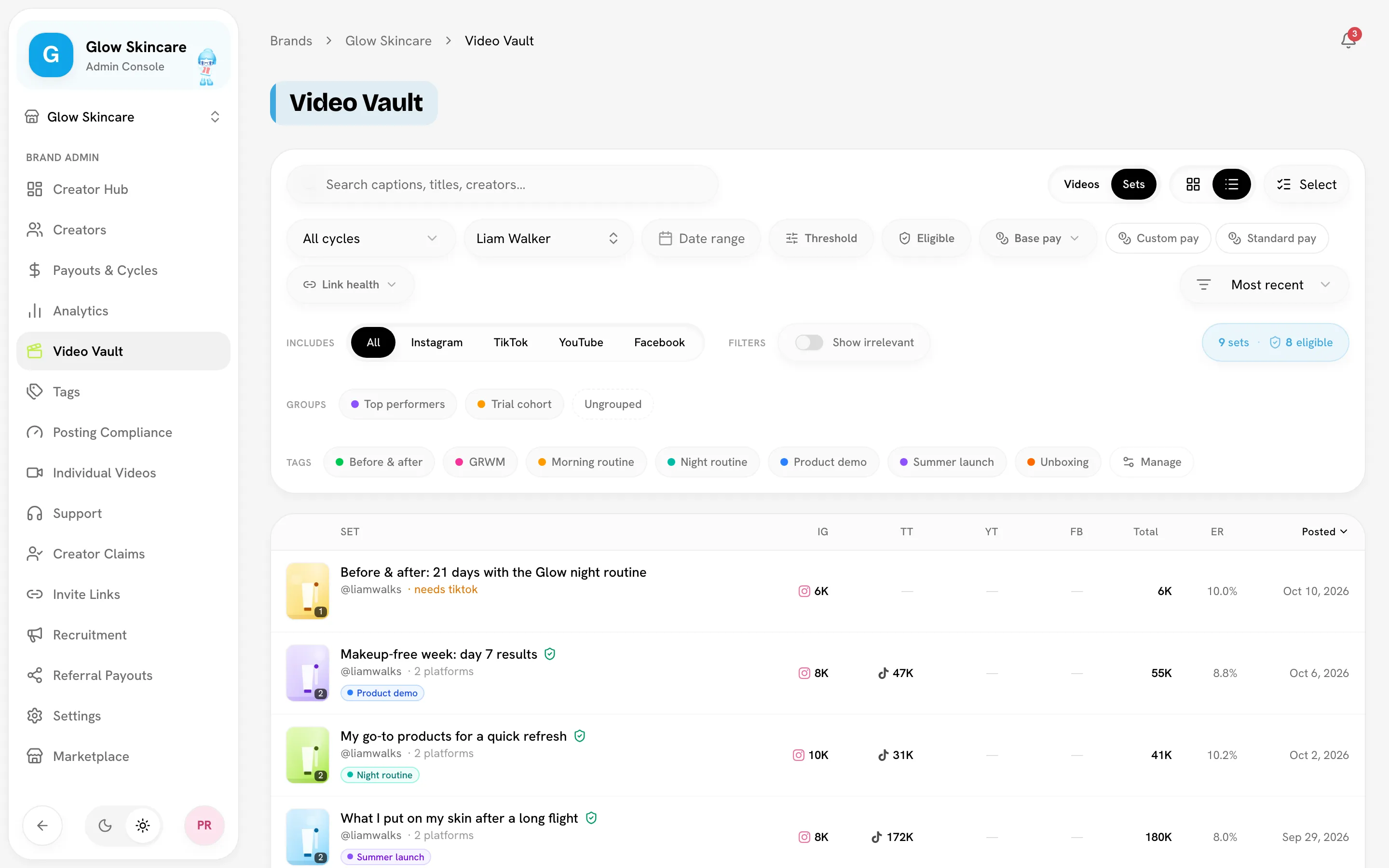
Task: Open Settings in the sidebar
Action: coord(123,716)
